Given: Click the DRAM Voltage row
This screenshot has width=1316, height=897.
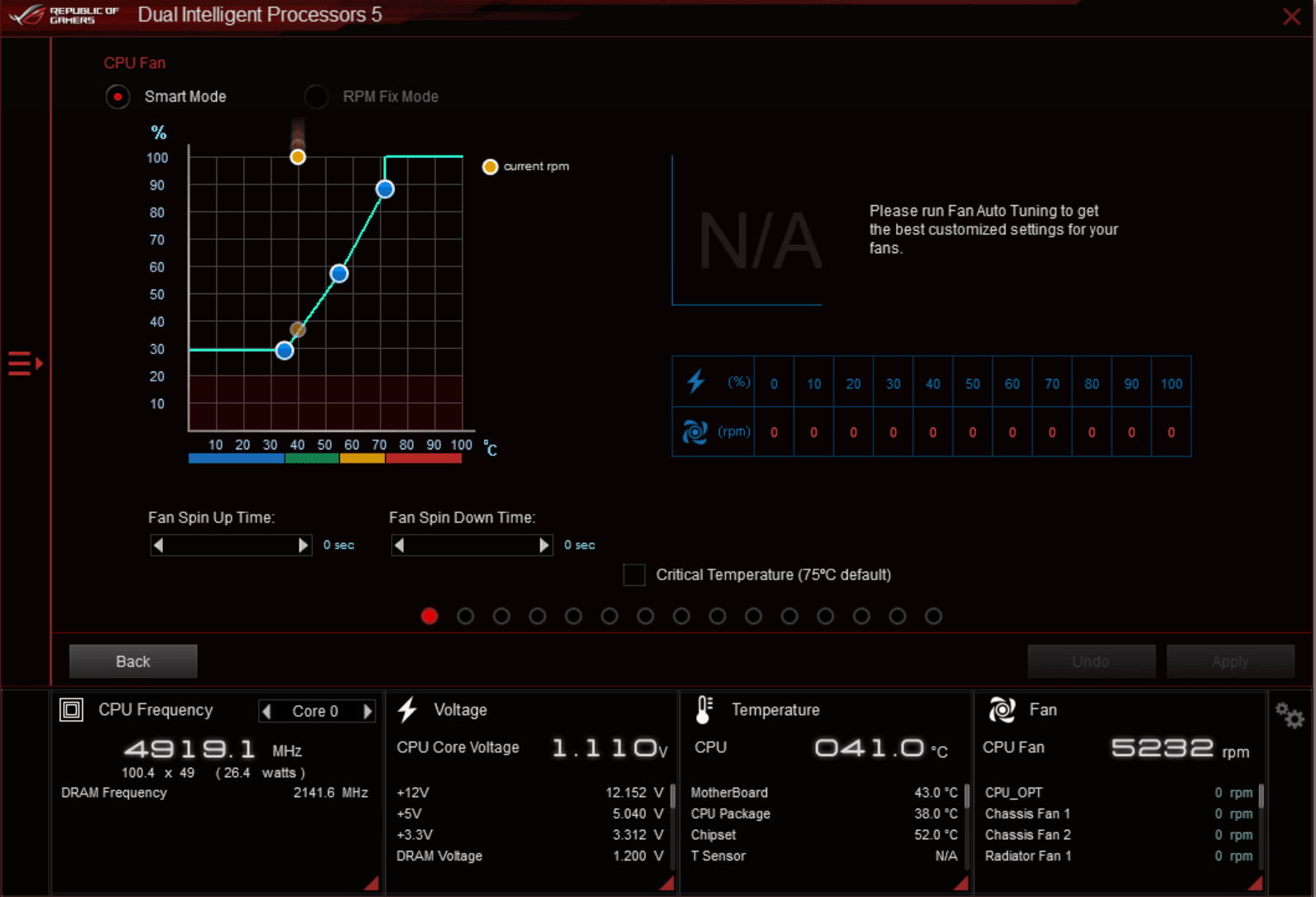Looking at the screenshot, I should click(x=530, y=856).
